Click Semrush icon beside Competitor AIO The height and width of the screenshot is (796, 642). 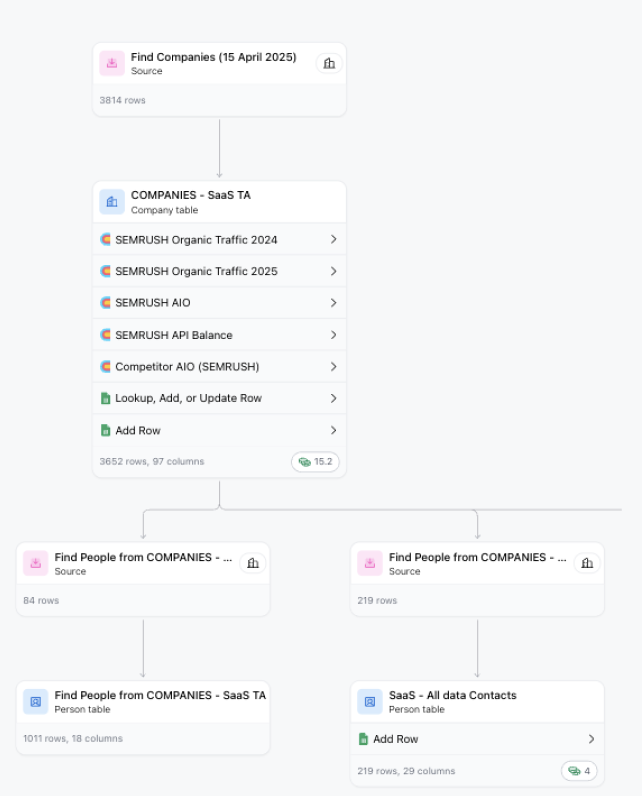pos(106,367)
